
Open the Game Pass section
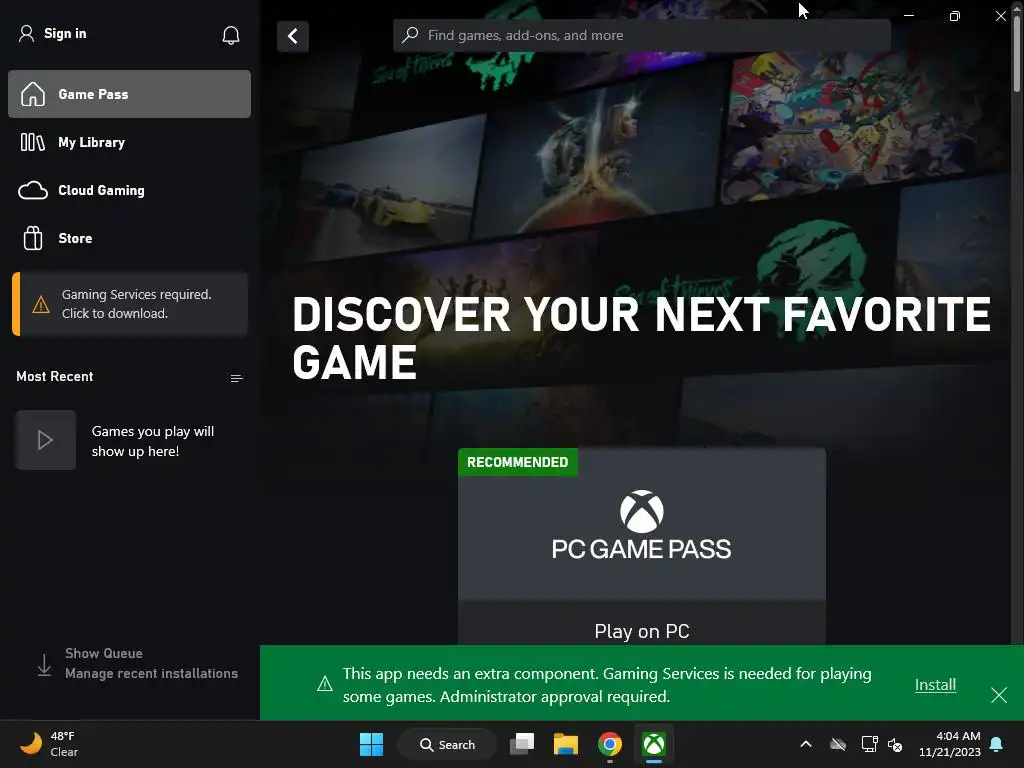pyautogui.click(x=129, y=94)
